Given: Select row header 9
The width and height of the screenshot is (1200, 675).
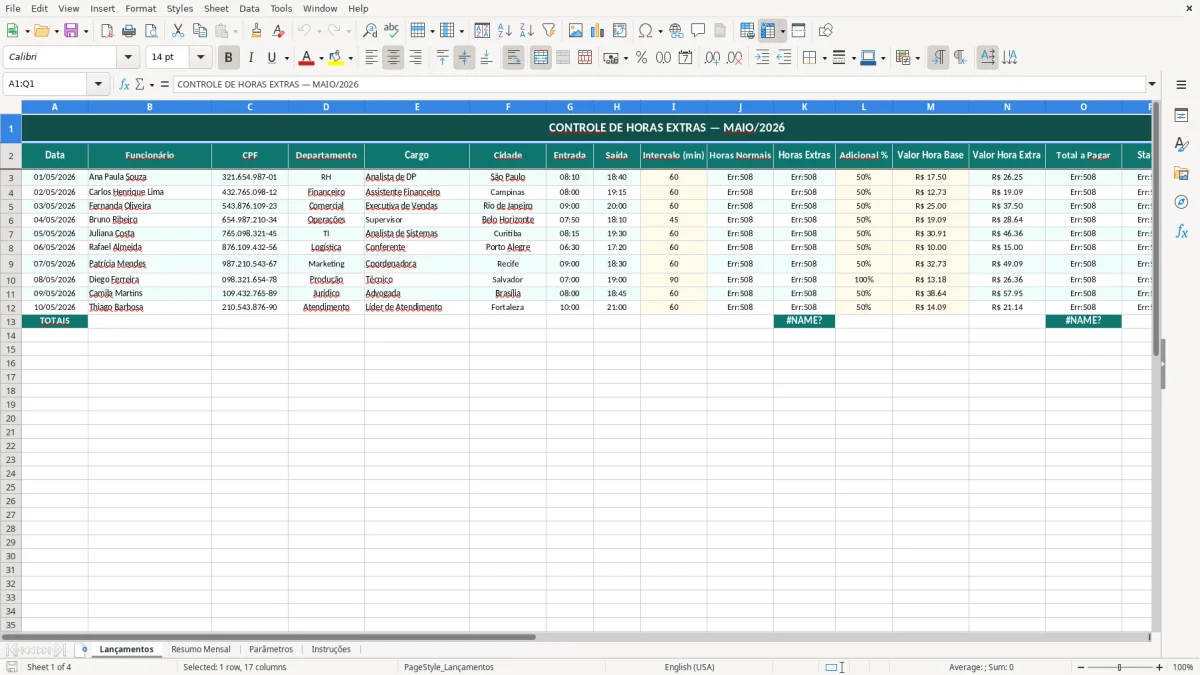Looking at the screenshot, I should 11,264.
